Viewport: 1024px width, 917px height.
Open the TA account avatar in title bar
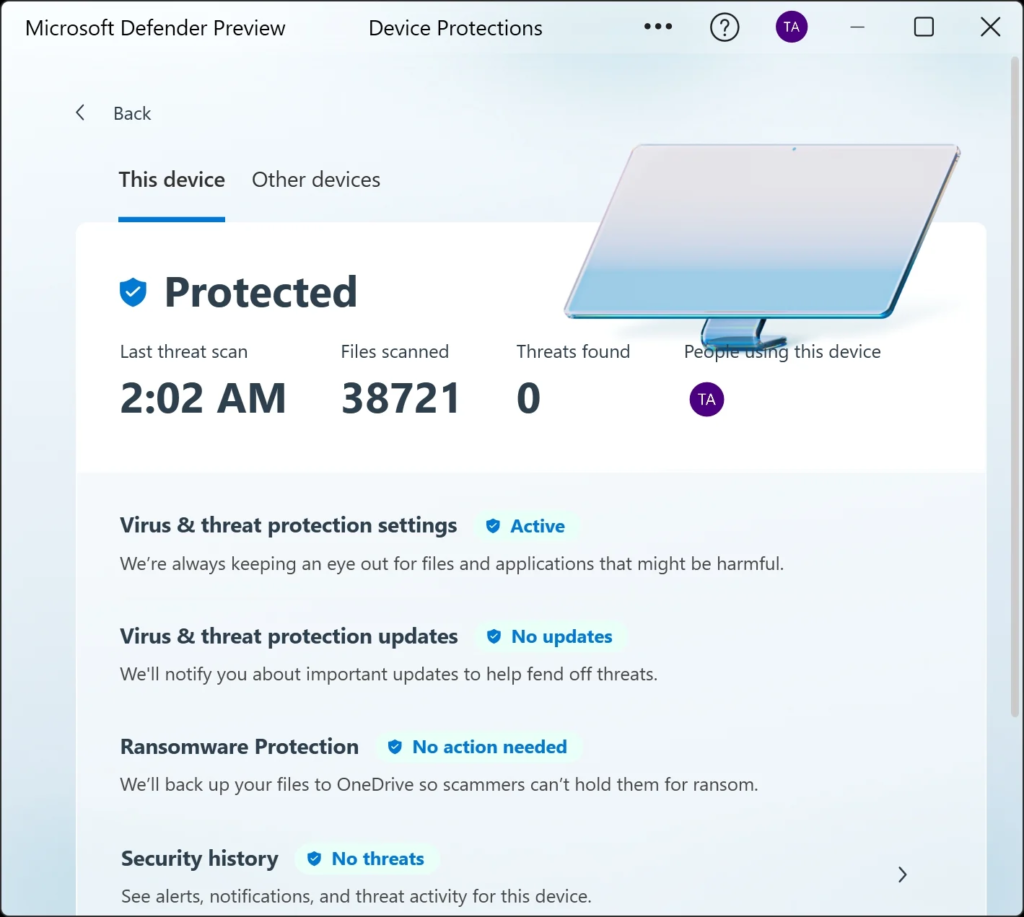(792, 27)
